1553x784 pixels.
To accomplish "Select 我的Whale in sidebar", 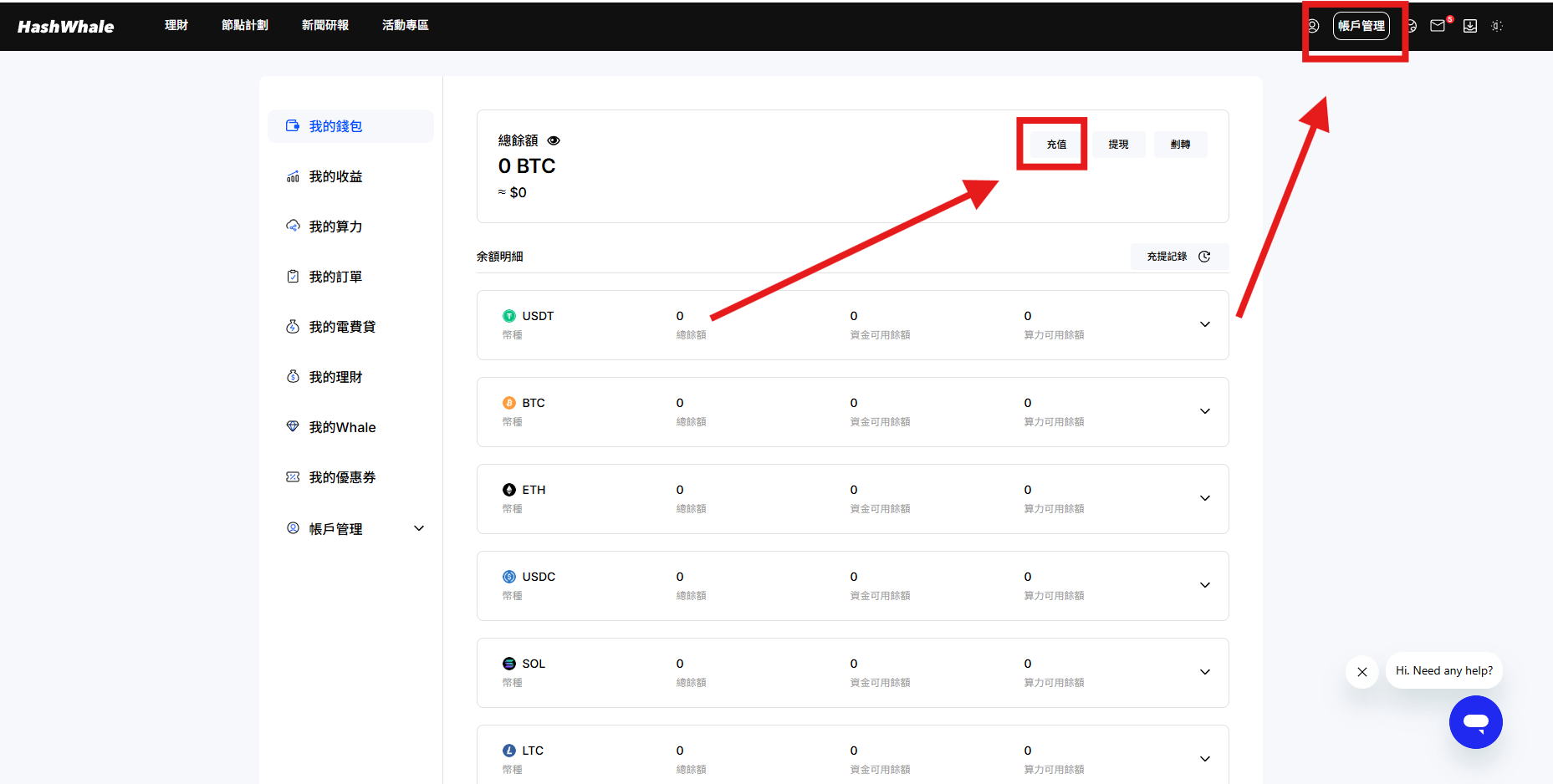I will click(350, 427).
